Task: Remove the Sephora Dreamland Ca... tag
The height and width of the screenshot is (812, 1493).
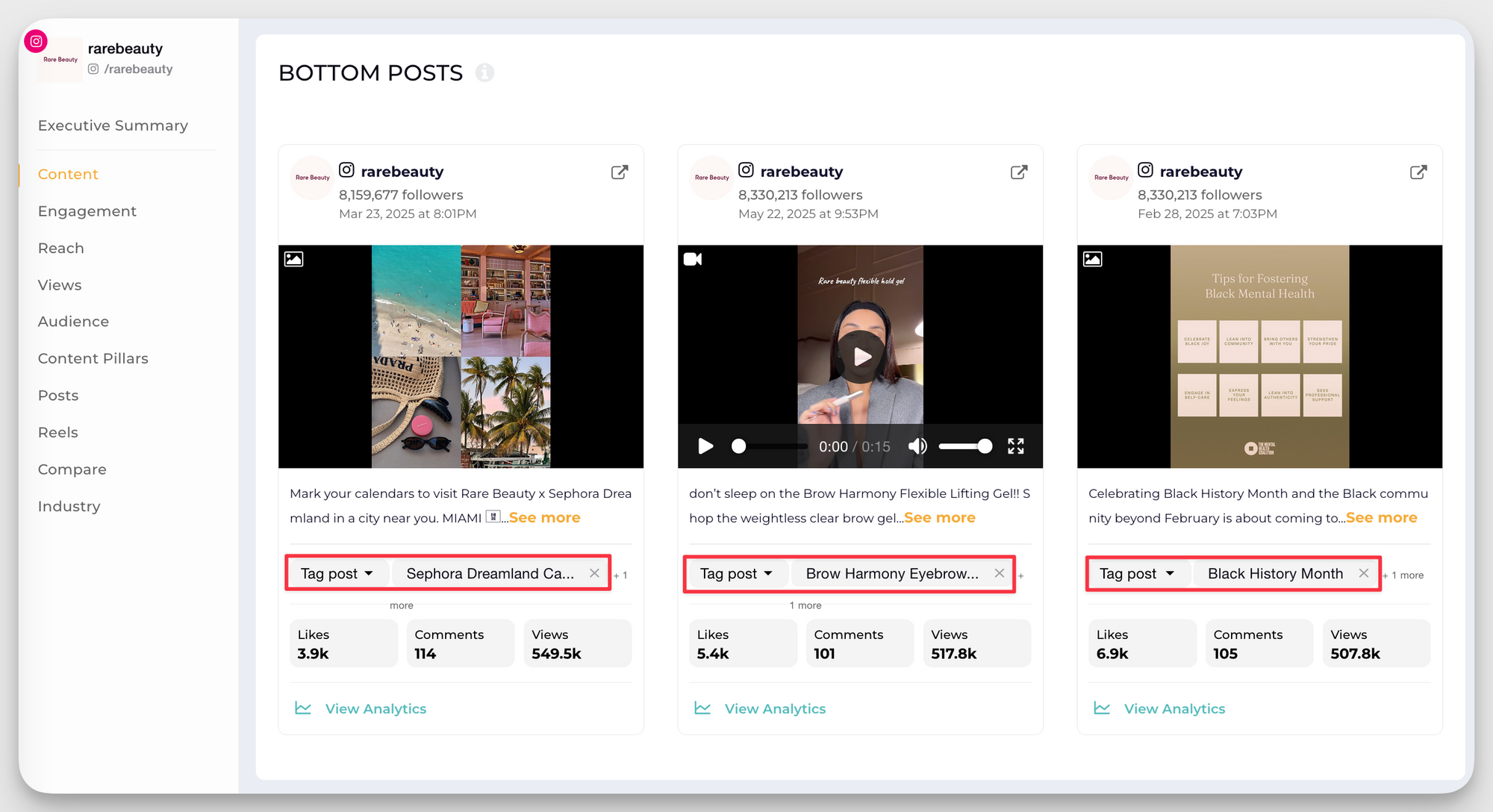Action: (594, 573)
